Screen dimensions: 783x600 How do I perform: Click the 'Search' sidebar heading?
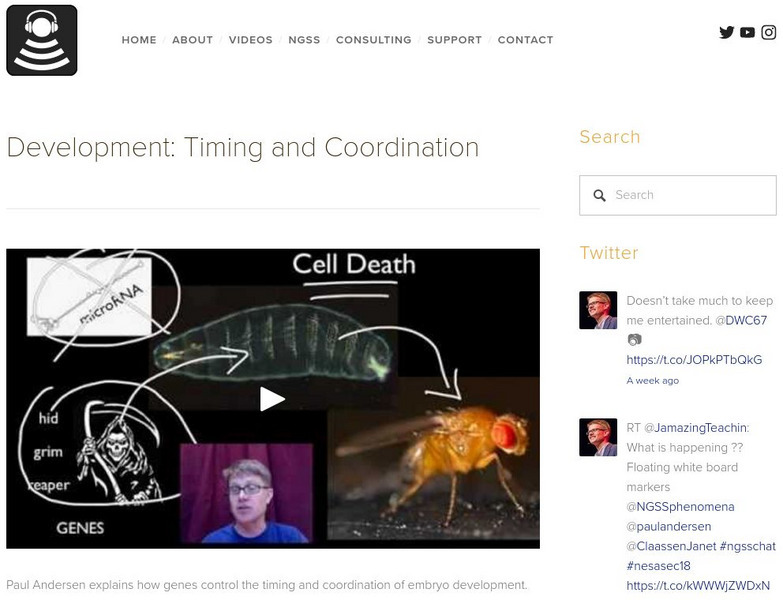pos(610,137)
